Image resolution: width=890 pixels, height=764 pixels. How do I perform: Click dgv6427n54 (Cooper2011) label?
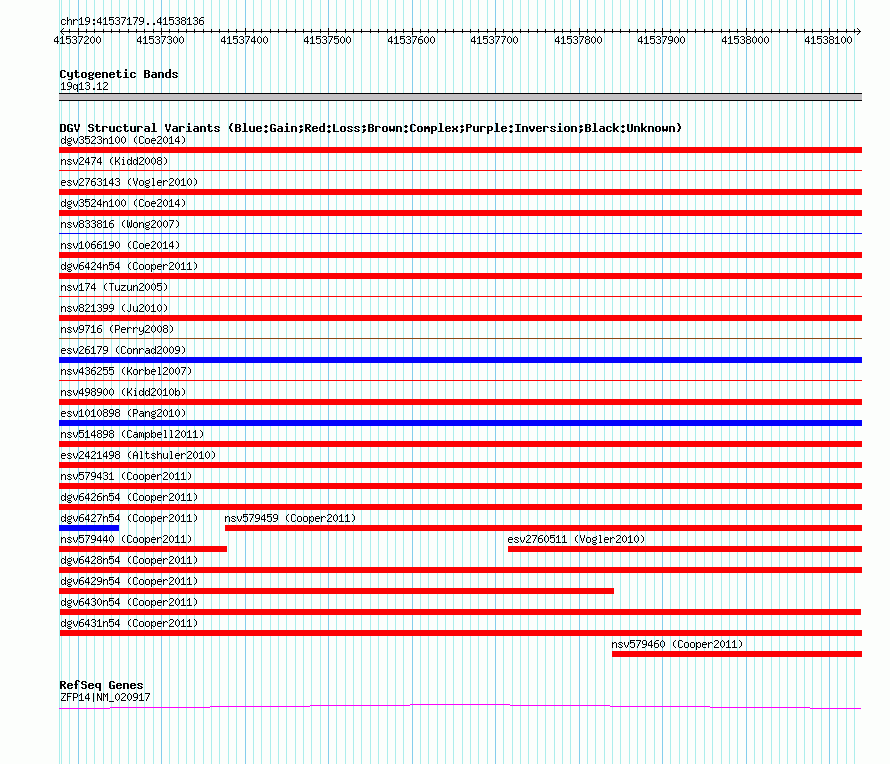coord(129,518)
